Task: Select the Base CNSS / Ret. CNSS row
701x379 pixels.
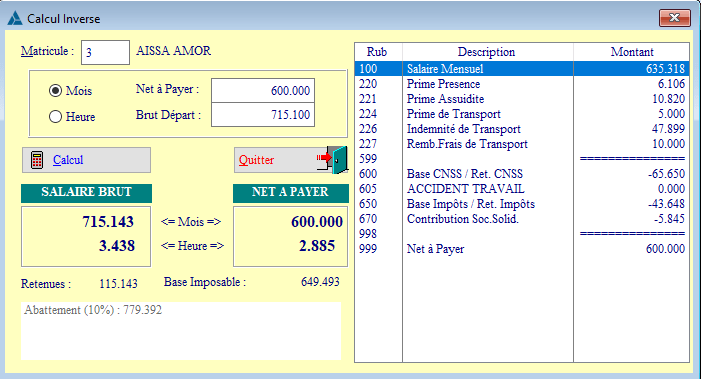Action: (522, 173)
